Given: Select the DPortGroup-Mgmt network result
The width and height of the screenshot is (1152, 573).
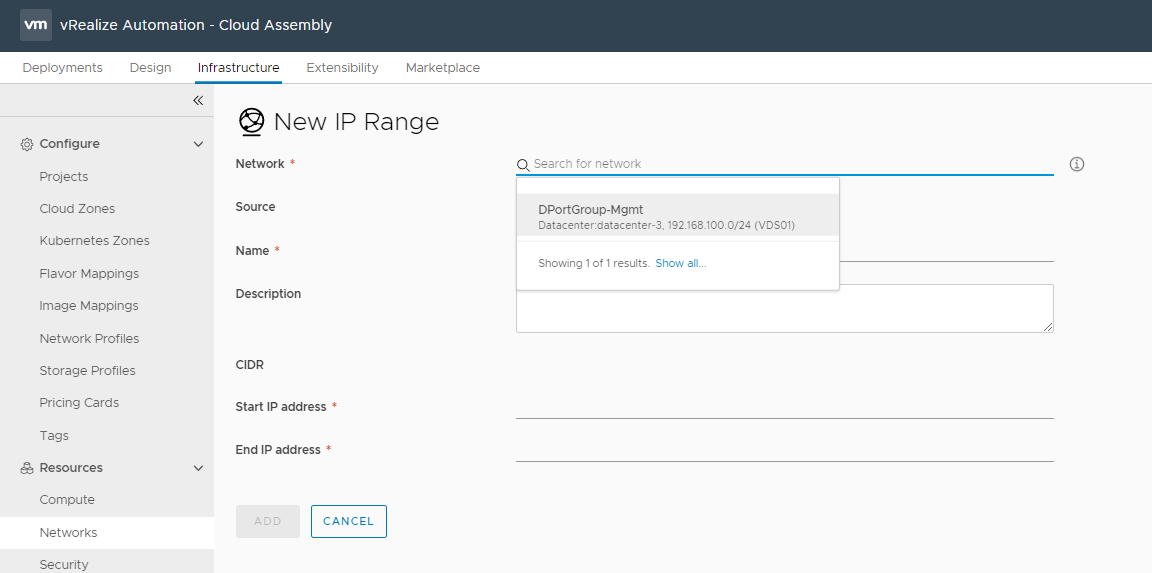Looking at the screenshot, I should coord(677,215).
